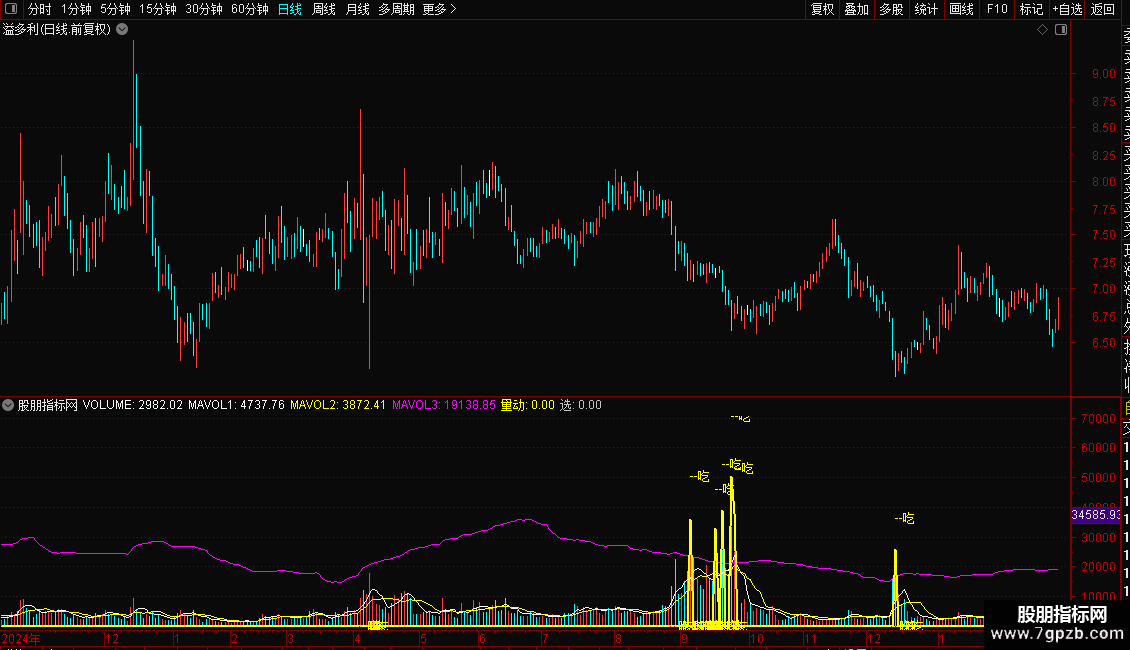Click the 选: 0.00 readout
The height and width of the screenshot is (650, 1130).
click(x=581, y=405)
